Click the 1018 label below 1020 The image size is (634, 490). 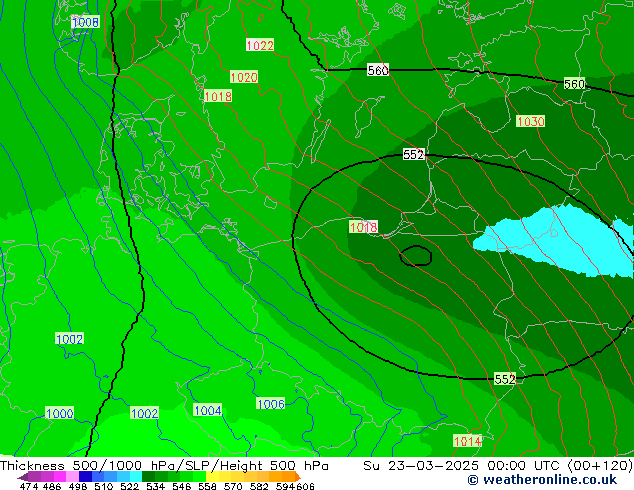tap(218, 96)
